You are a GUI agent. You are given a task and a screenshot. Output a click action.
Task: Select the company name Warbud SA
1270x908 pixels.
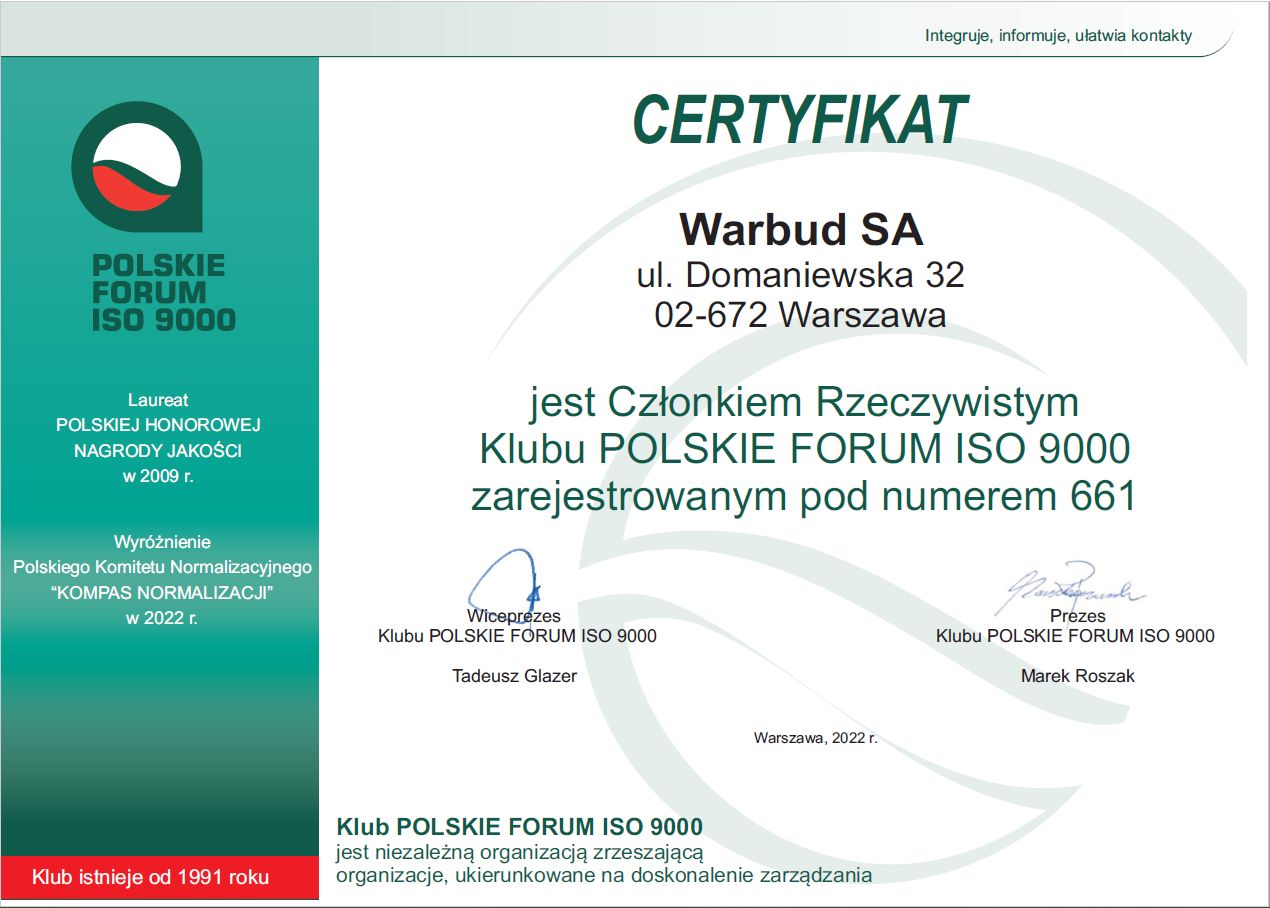pyautogui.click(x=801, y=229)
